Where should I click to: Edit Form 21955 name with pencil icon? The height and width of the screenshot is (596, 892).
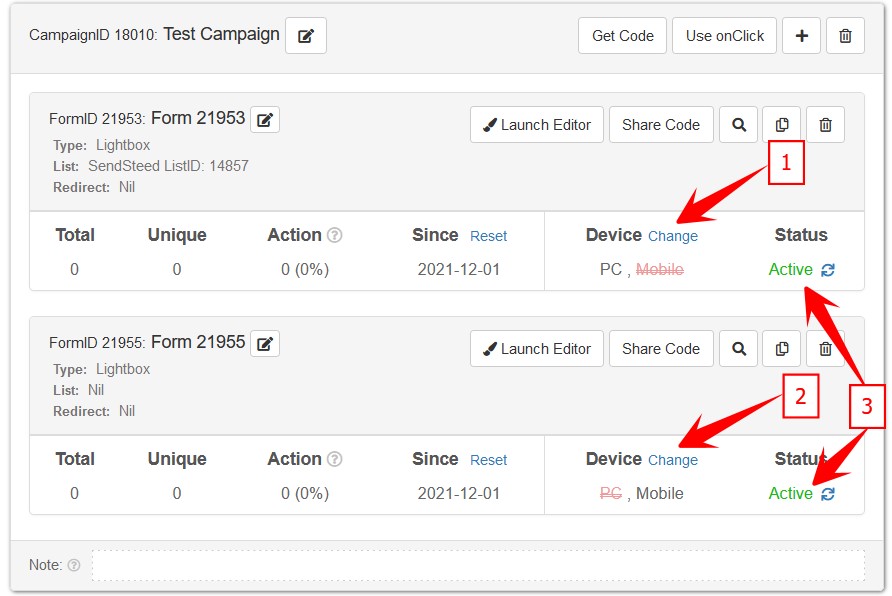click(x=265, y=344)
